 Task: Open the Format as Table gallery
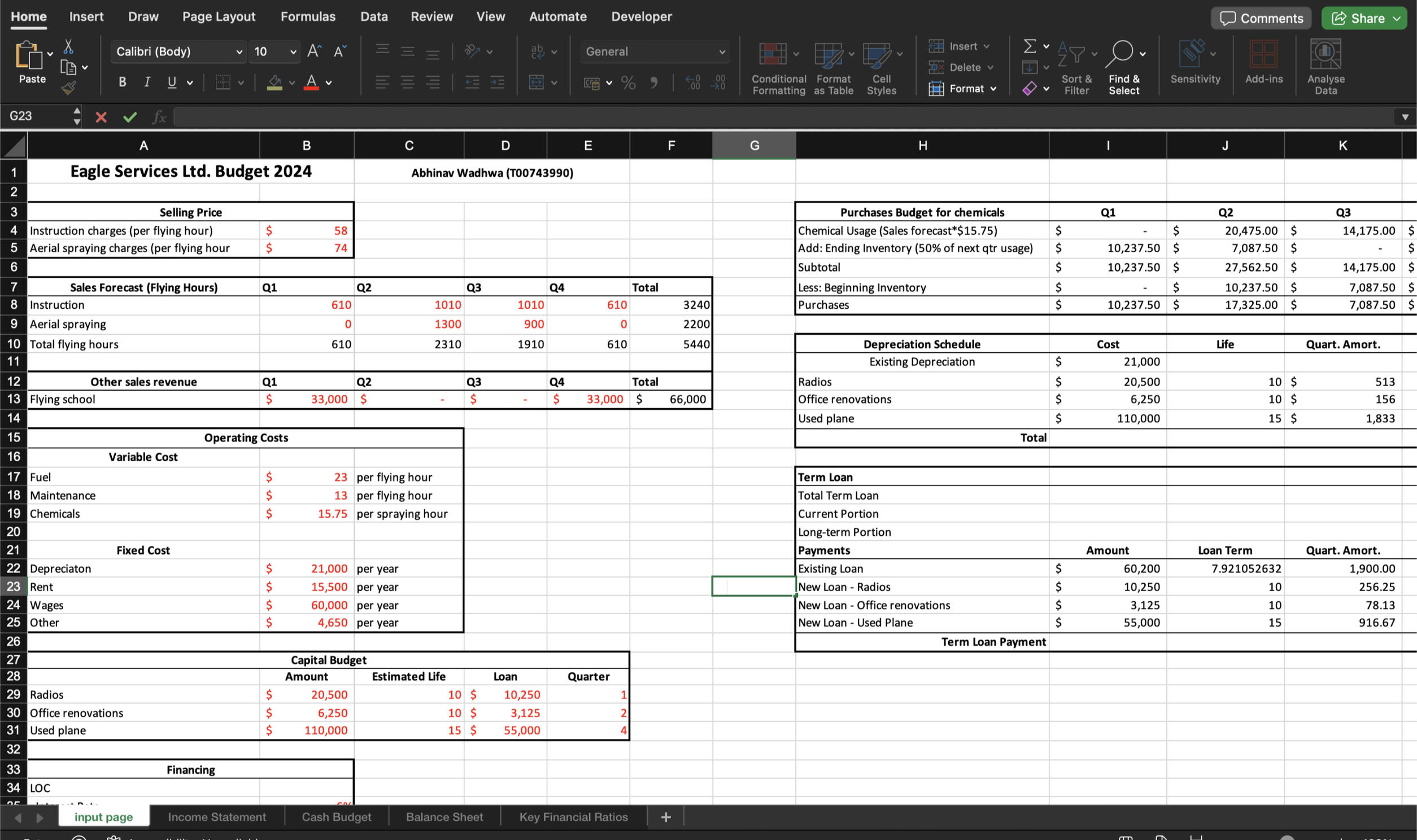point(829,54)
